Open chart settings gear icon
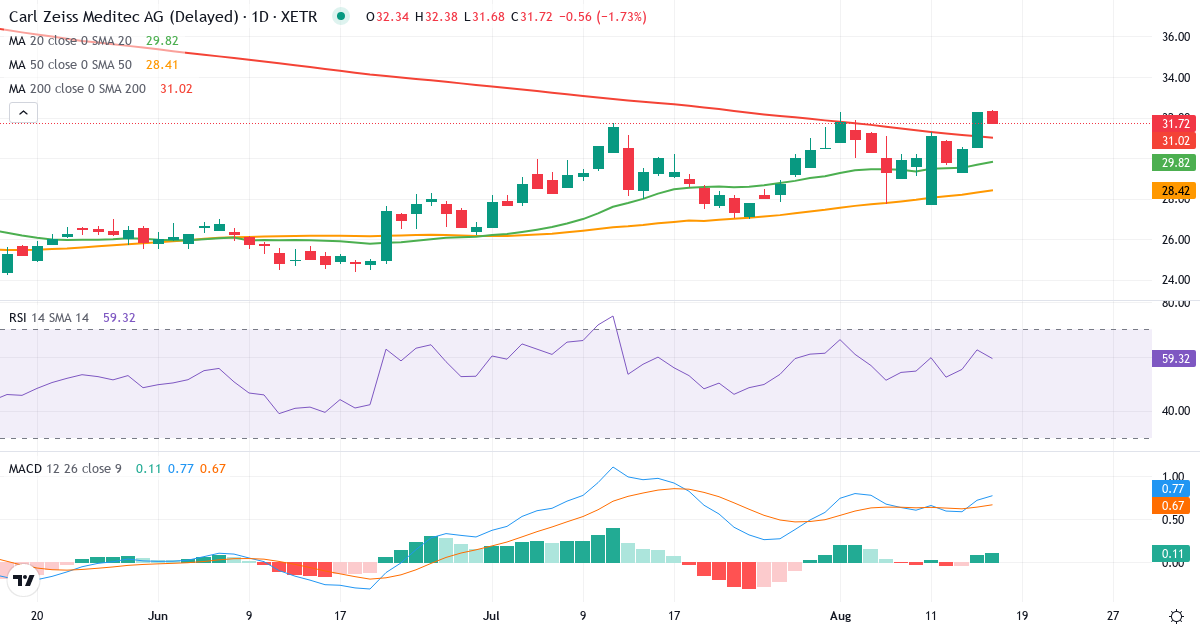 (1176, 614)
